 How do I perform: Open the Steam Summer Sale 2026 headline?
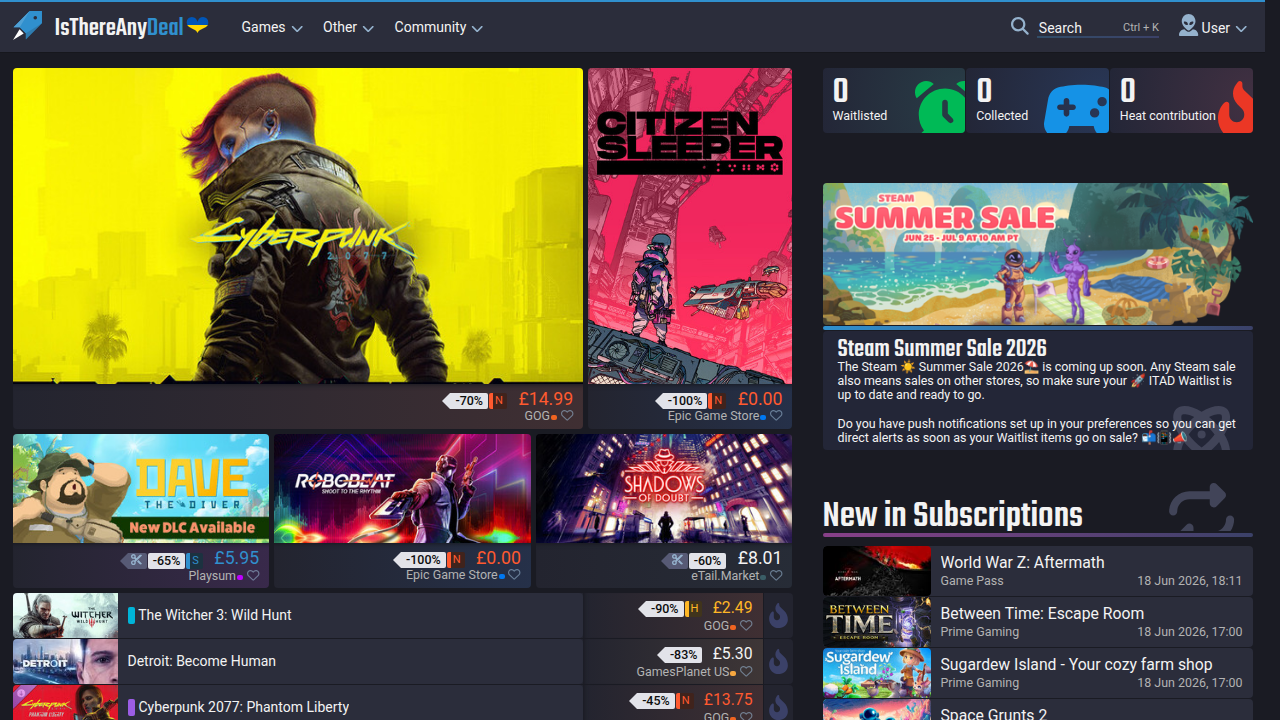point(942,348)
